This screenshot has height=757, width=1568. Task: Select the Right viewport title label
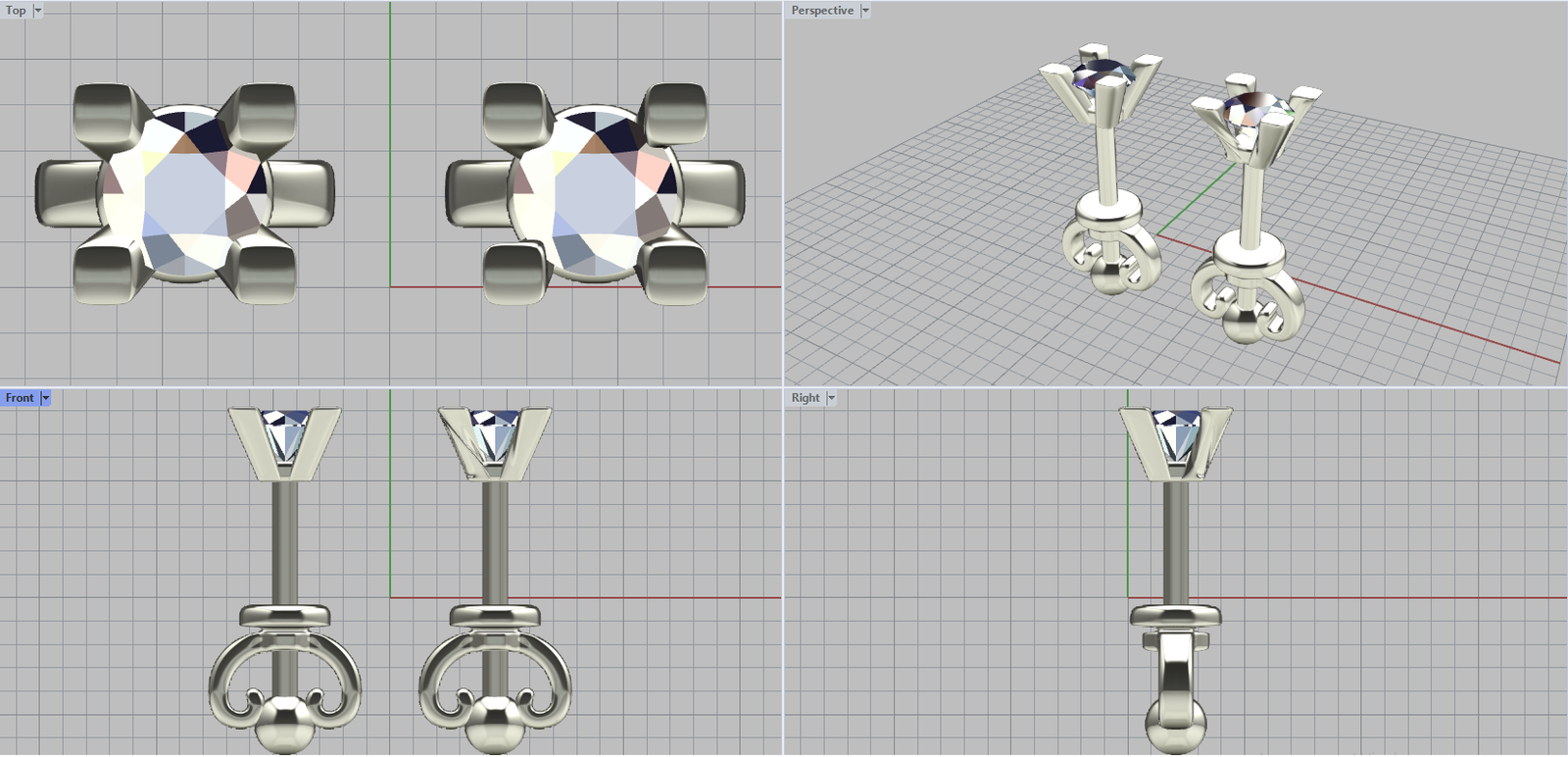805,398
